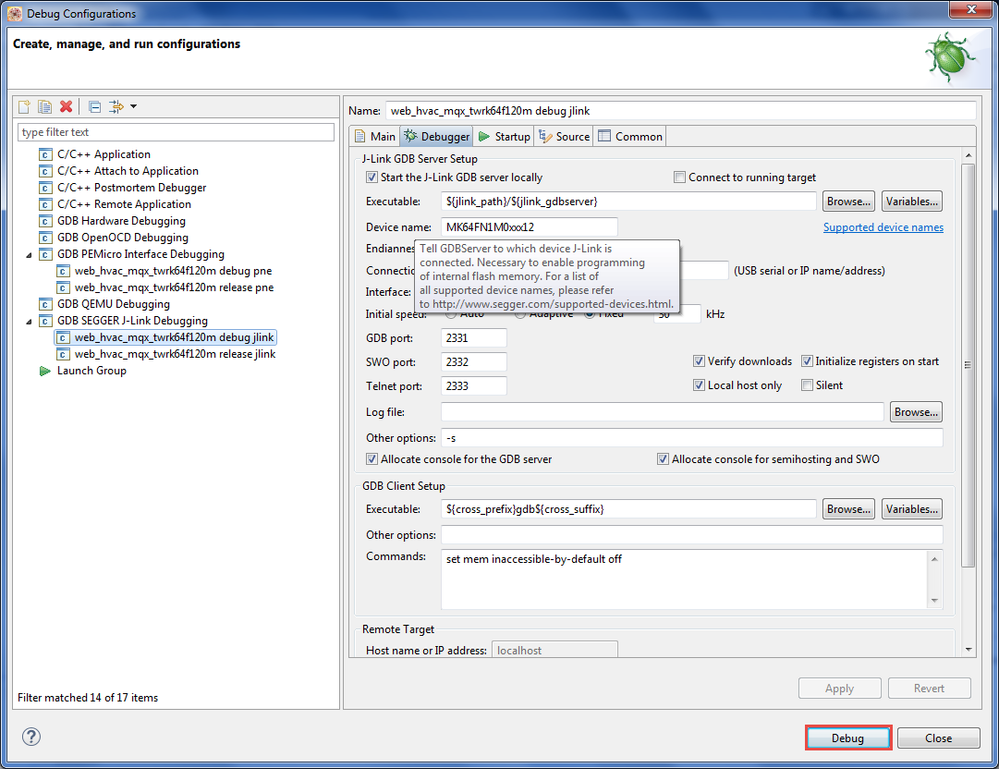Click the Collapse All toolbar icon
This screenshot has height=769, width=999.
[94, 106]
